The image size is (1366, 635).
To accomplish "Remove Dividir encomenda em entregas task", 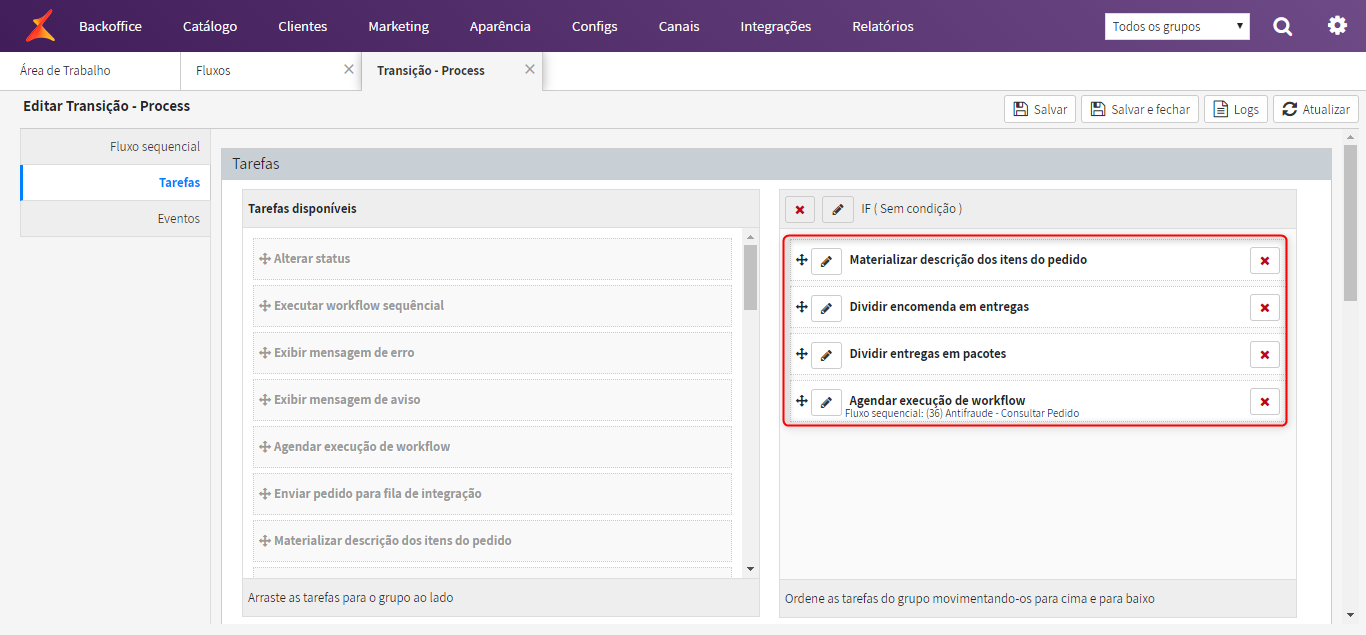I will tap(1265, 307).
